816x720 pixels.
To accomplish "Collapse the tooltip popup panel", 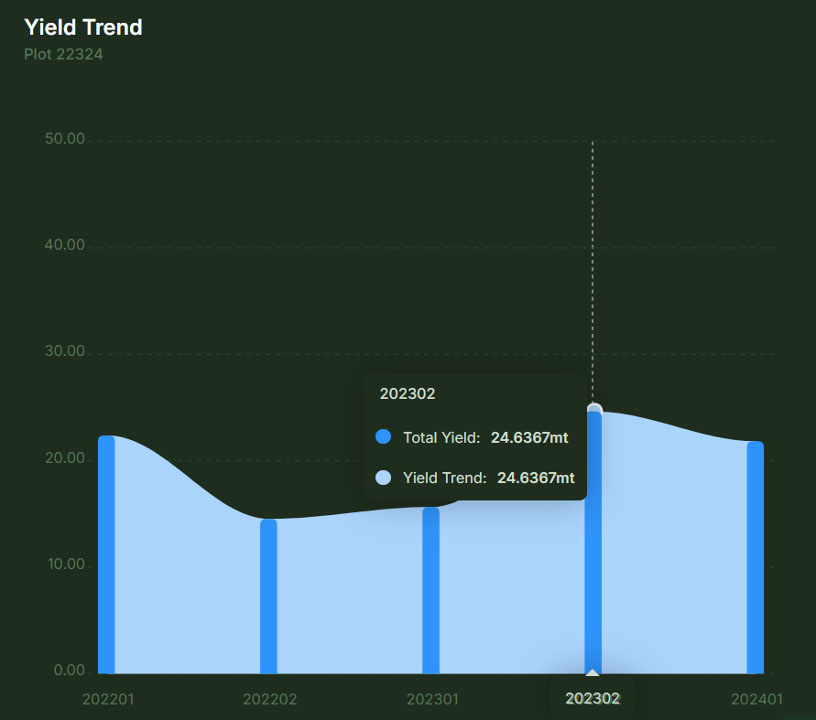I will click(475, 435).
